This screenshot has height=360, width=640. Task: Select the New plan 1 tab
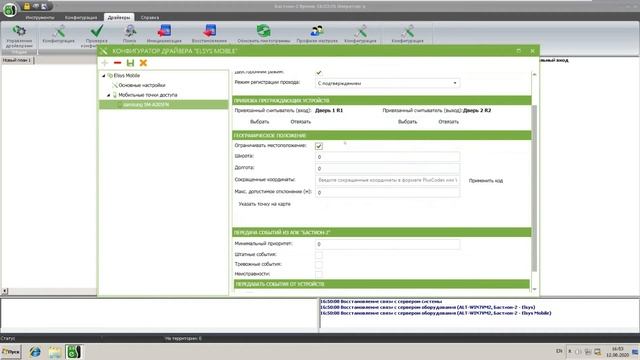pyautogui.click(x=17, y=60)
